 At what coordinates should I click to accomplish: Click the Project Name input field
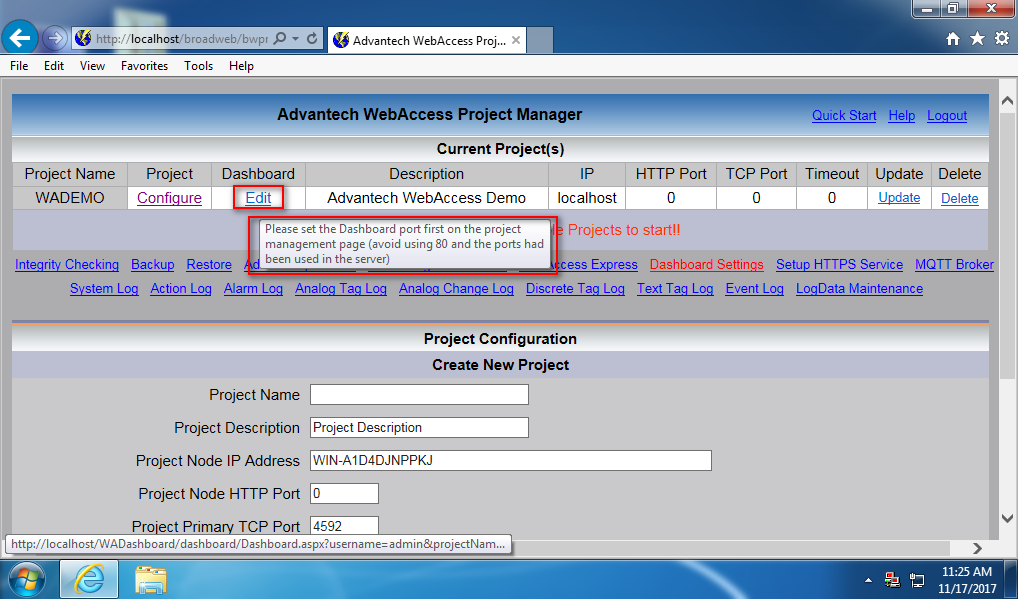coord(419,395)
